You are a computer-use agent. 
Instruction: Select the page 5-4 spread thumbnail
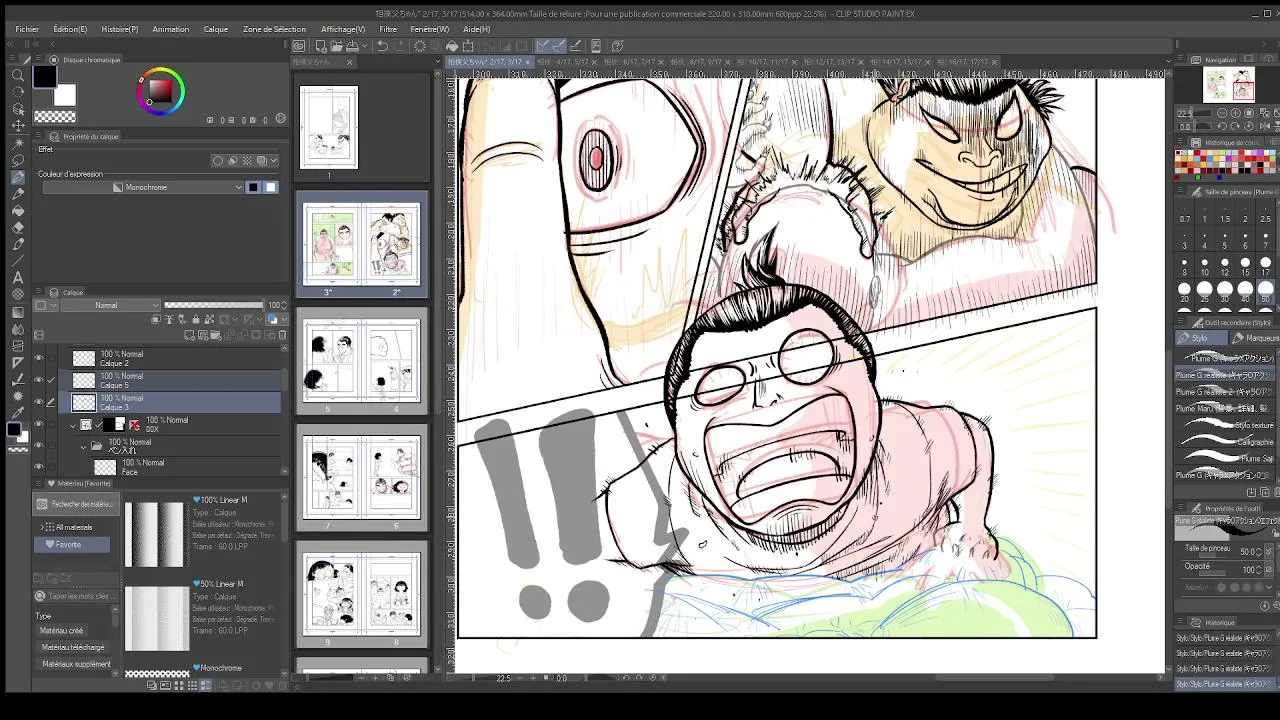[361, 361]
